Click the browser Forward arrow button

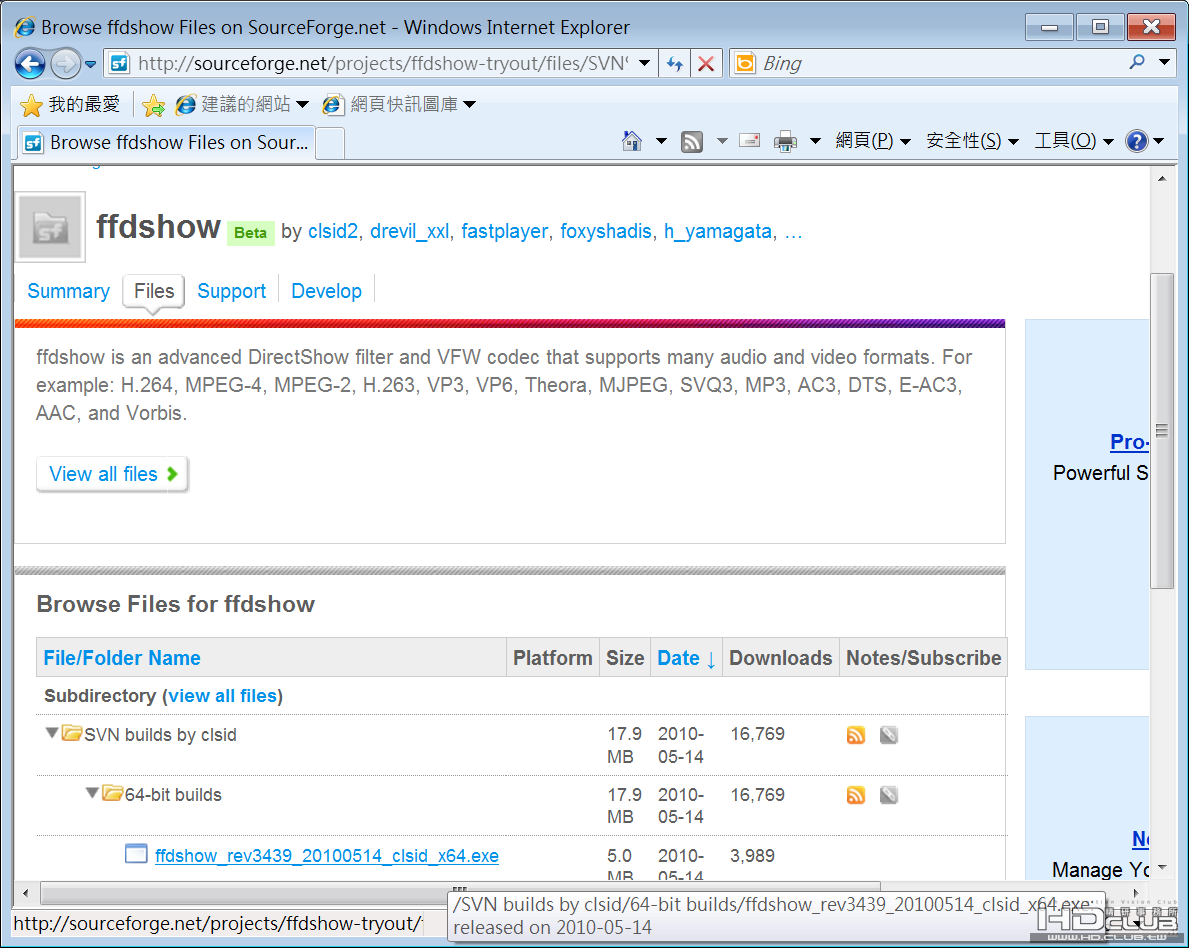(x=65, y=64)
